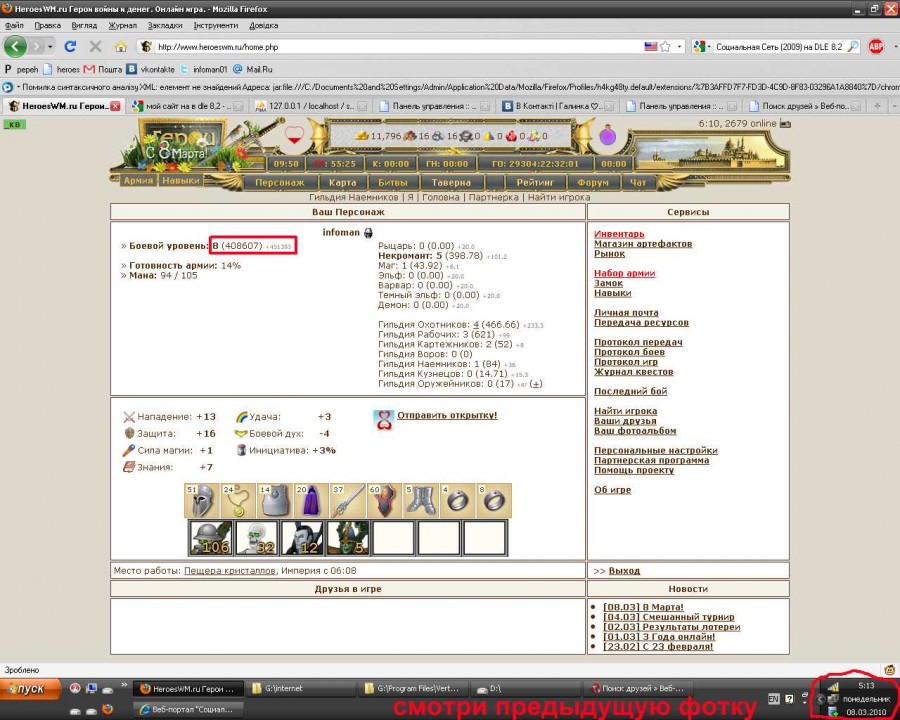The image size is (900, 720).
Task: Open the Гильдия Наемников link
Action: pyautogui.click(x=354, y=197)
